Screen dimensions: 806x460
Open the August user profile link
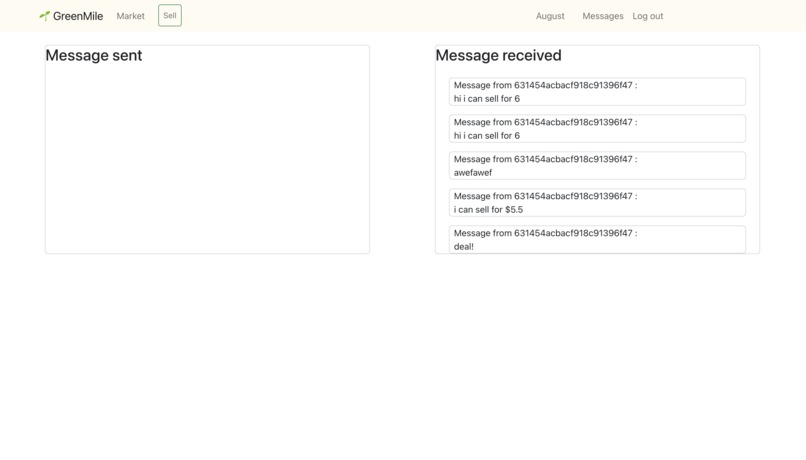(x=550, y=16)
